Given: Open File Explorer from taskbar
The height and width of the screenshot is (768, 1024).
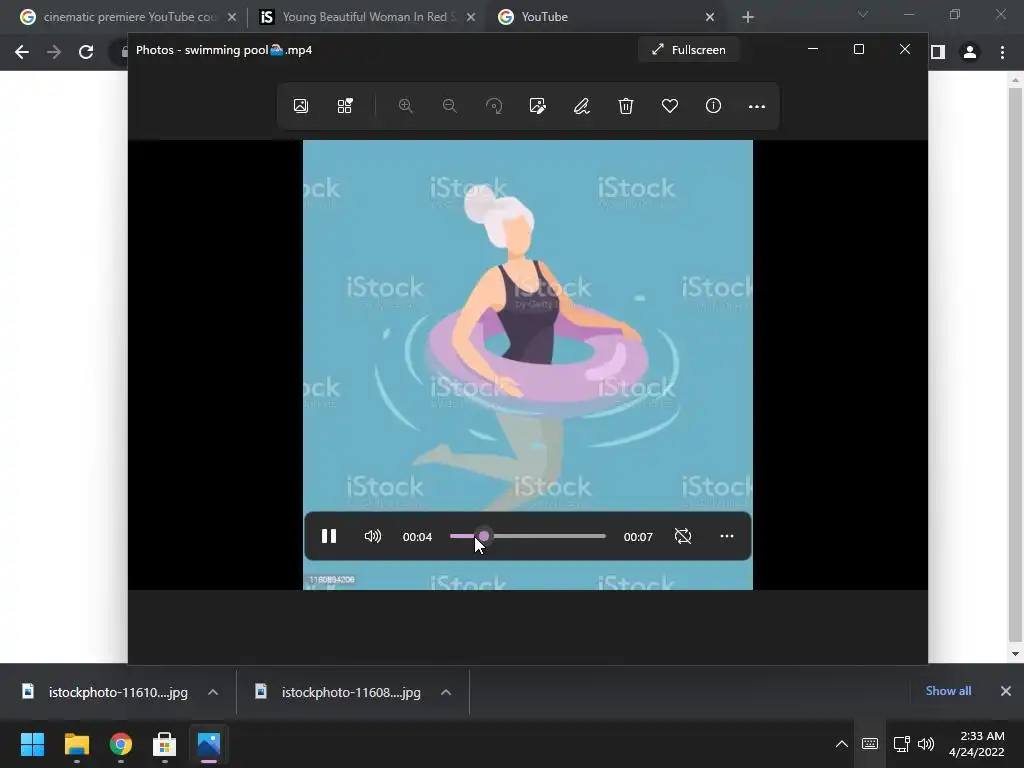Looking at the screenshot, I should point(76,744).
